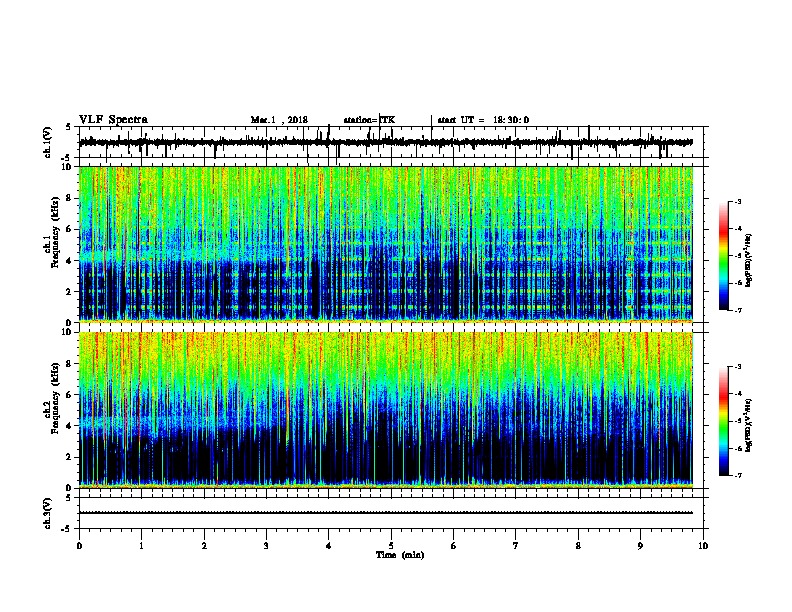Click the ch.1 voltage waveform trace panel

point(390,142)
